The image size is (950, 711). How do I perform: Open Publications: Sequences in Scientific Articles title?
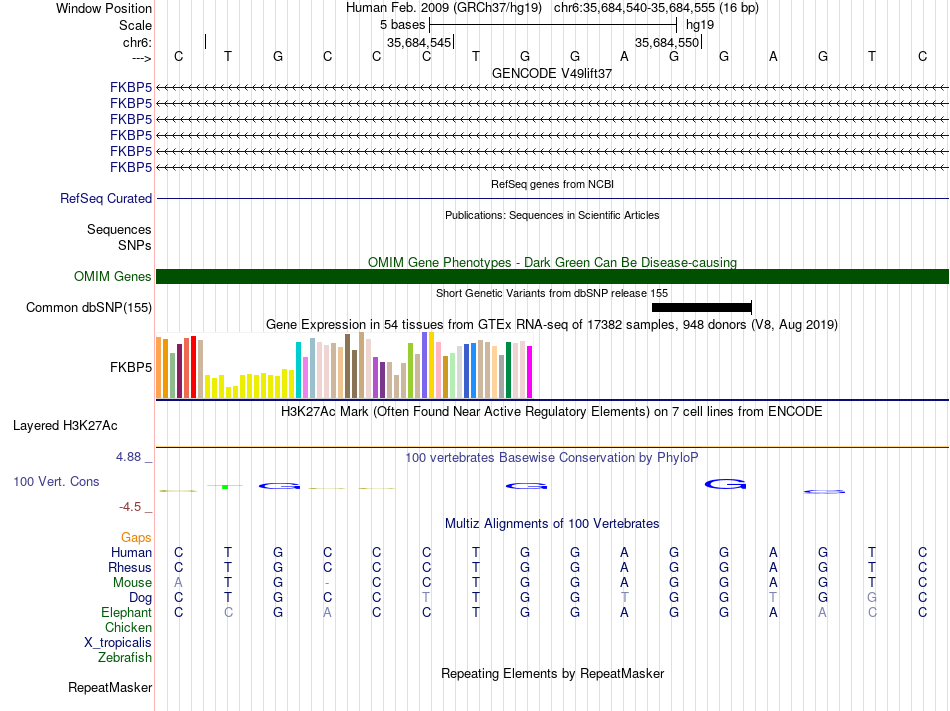click(552, 215)
